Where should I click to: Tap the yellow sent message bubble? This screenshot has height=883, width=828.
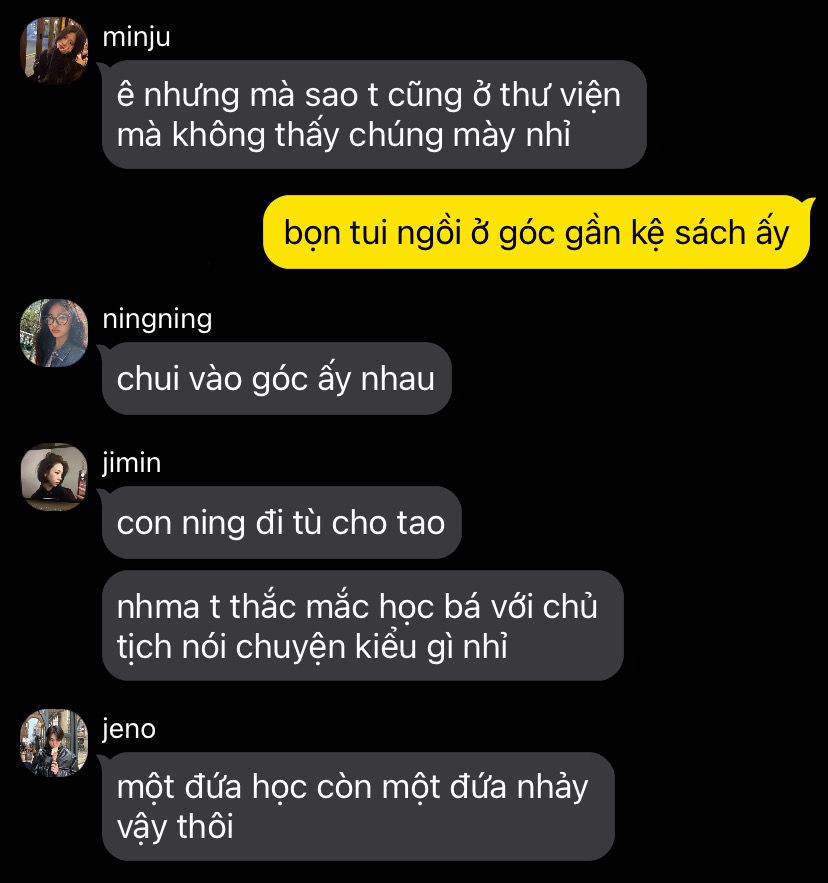coord(536,232)
